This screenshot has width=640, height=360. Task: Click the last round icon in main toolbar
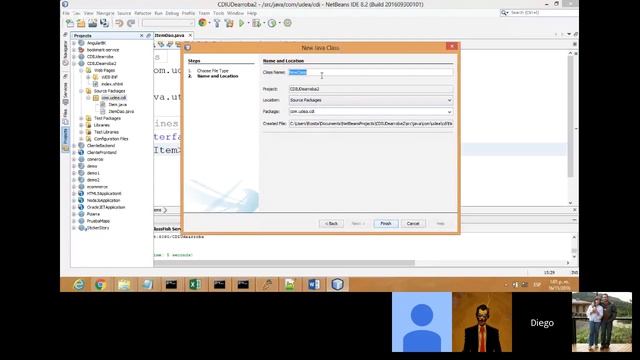(x=287, y=23)
